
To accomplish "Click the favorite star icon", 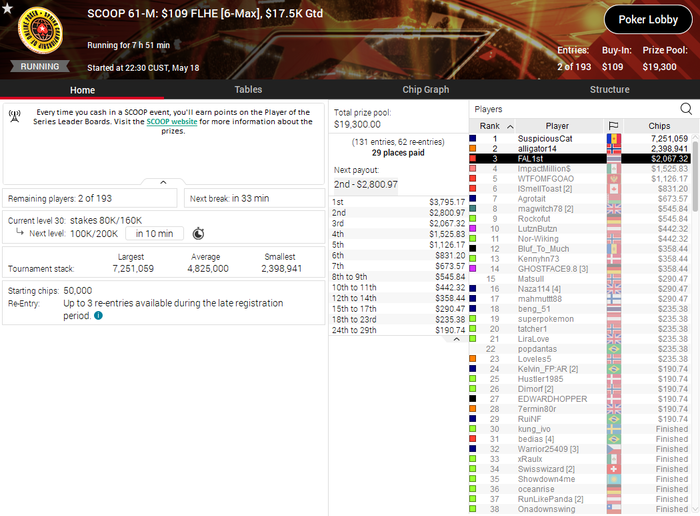I will point(7,8).
